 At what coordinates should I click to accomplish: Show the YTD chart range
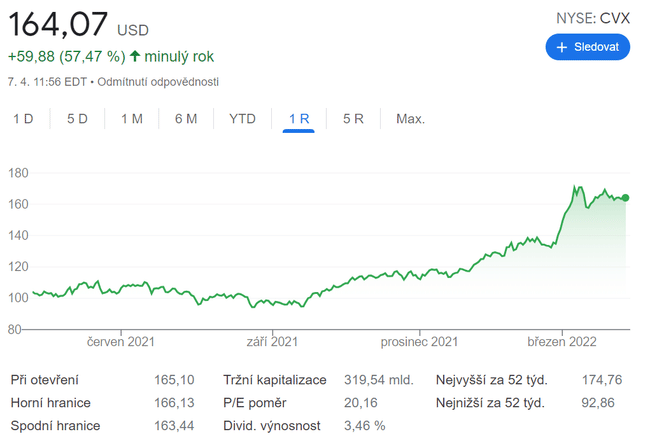[242, 119]
